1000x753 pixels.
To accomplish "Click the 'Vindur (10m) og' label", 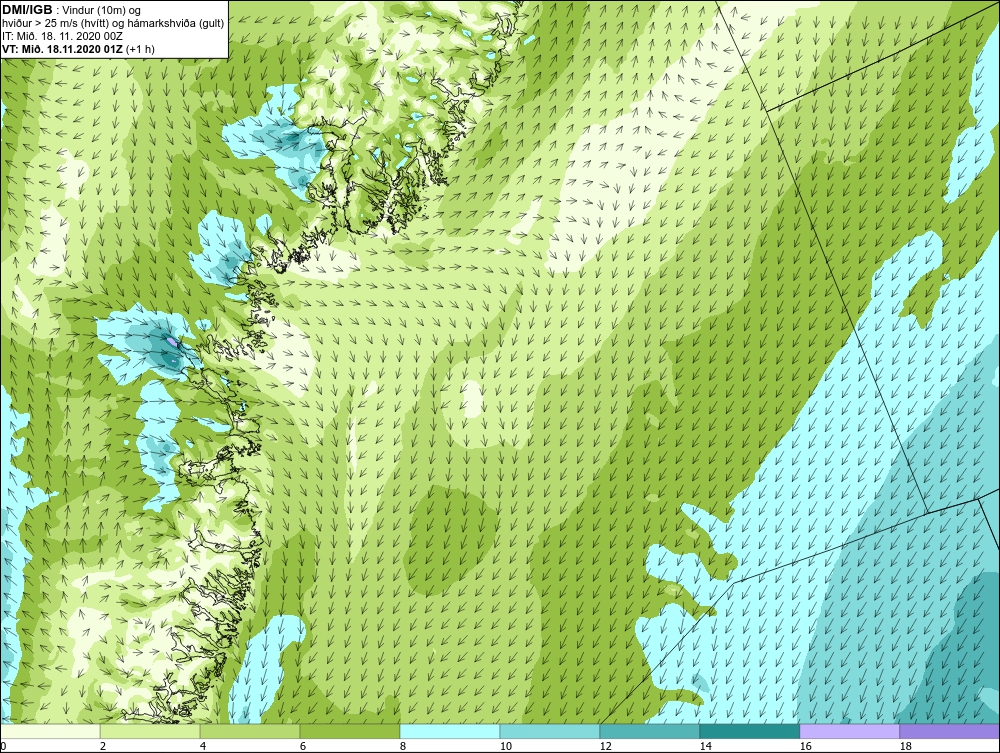I will click(x=101, y=10).
